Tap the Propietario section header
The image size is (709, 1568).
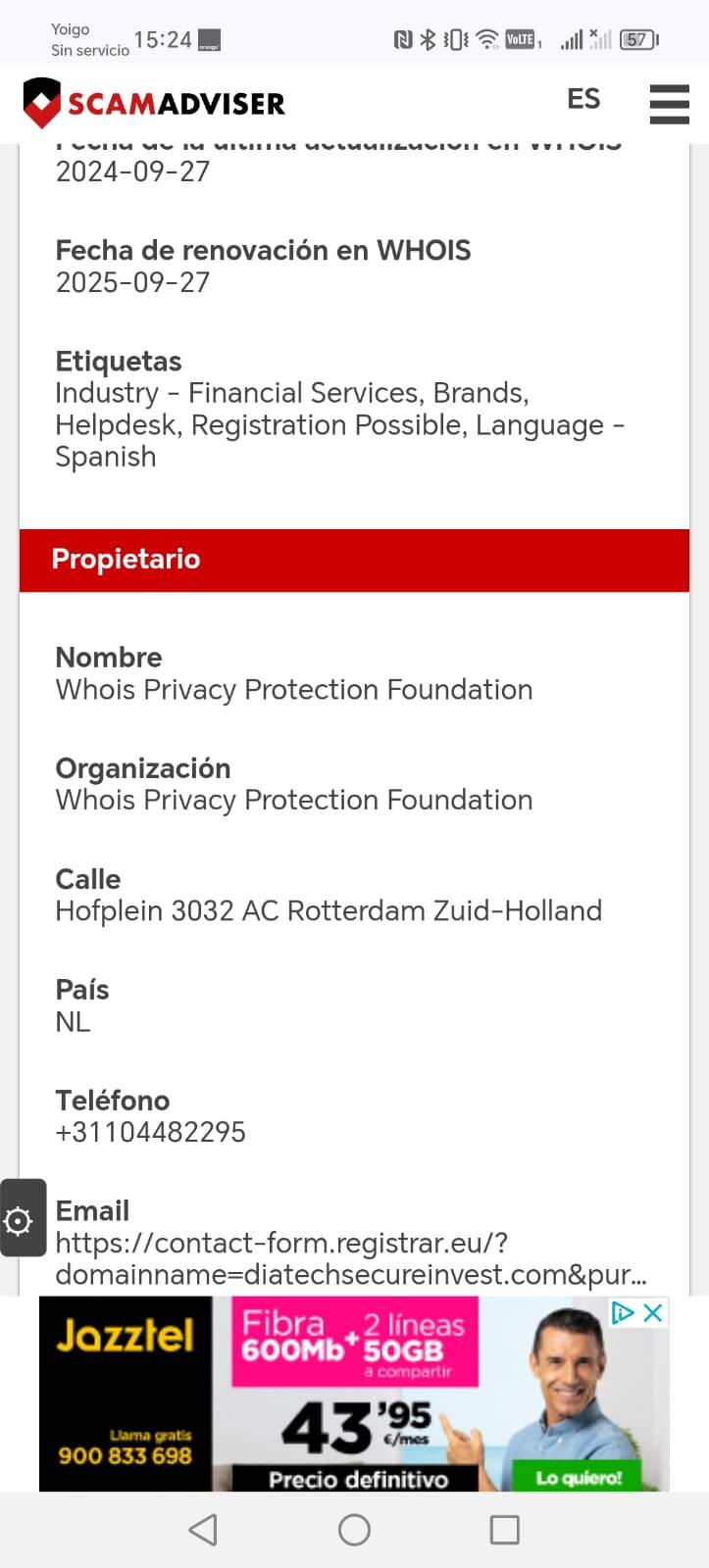(x=354, y=560)
